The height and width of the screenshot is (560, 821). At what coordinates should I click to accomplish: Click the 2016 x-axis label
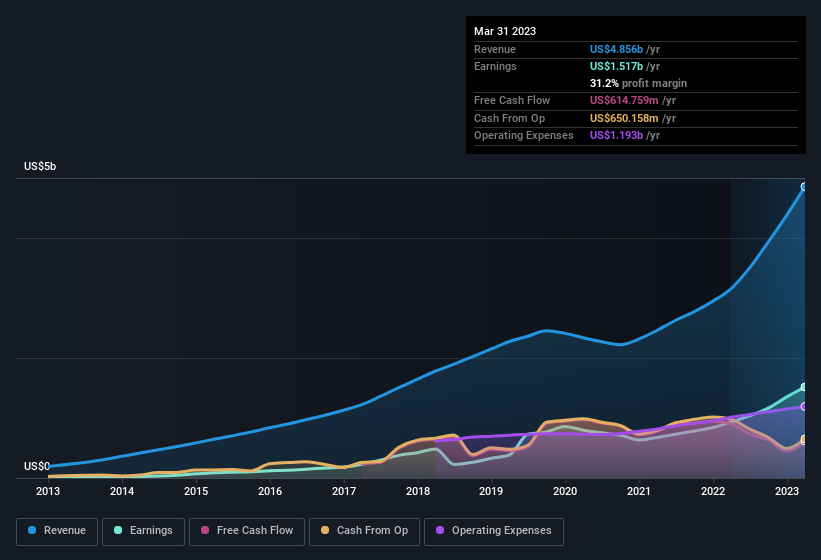tap(270, 491)
